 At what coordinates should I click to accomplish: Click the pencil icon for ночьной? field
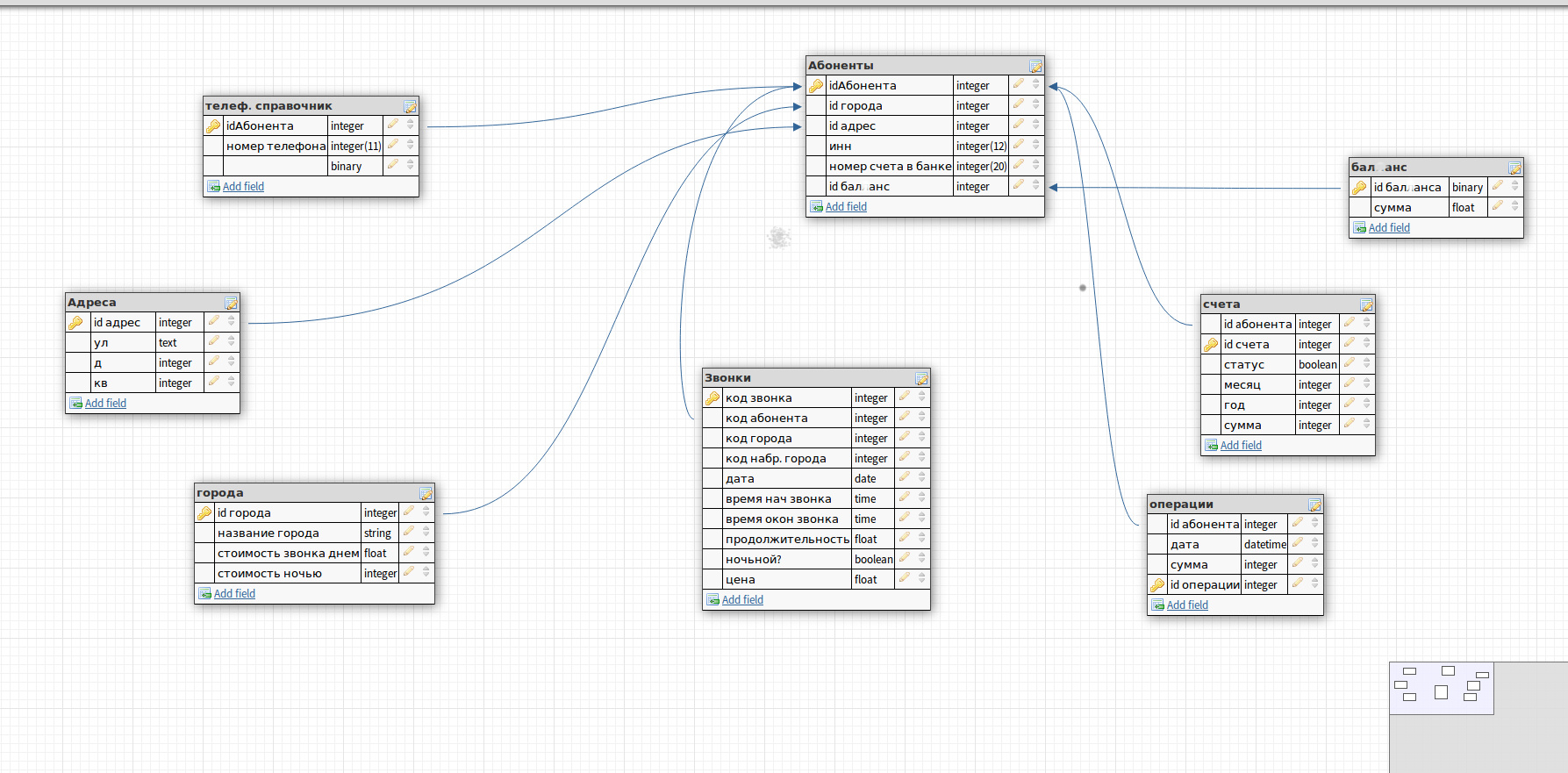point(905,558)
